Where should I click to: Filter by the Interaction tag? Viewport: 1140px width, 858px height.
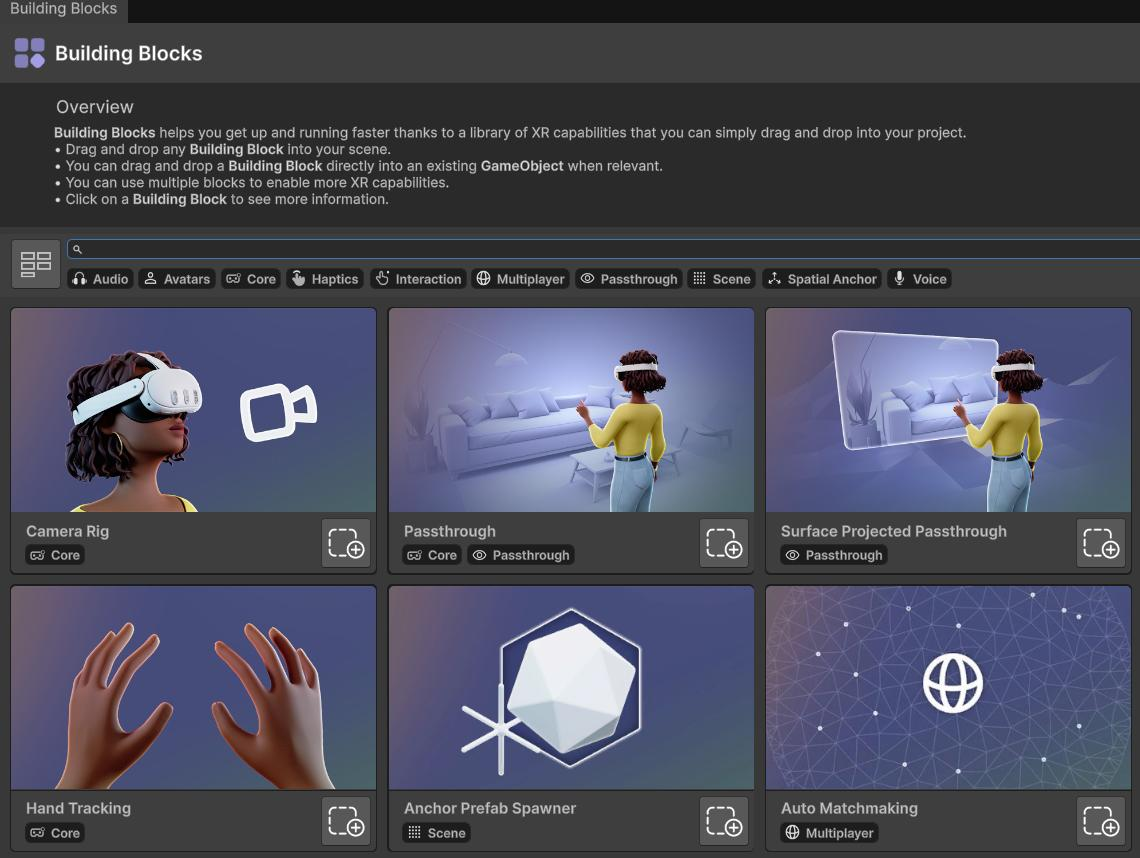(418, 279)
